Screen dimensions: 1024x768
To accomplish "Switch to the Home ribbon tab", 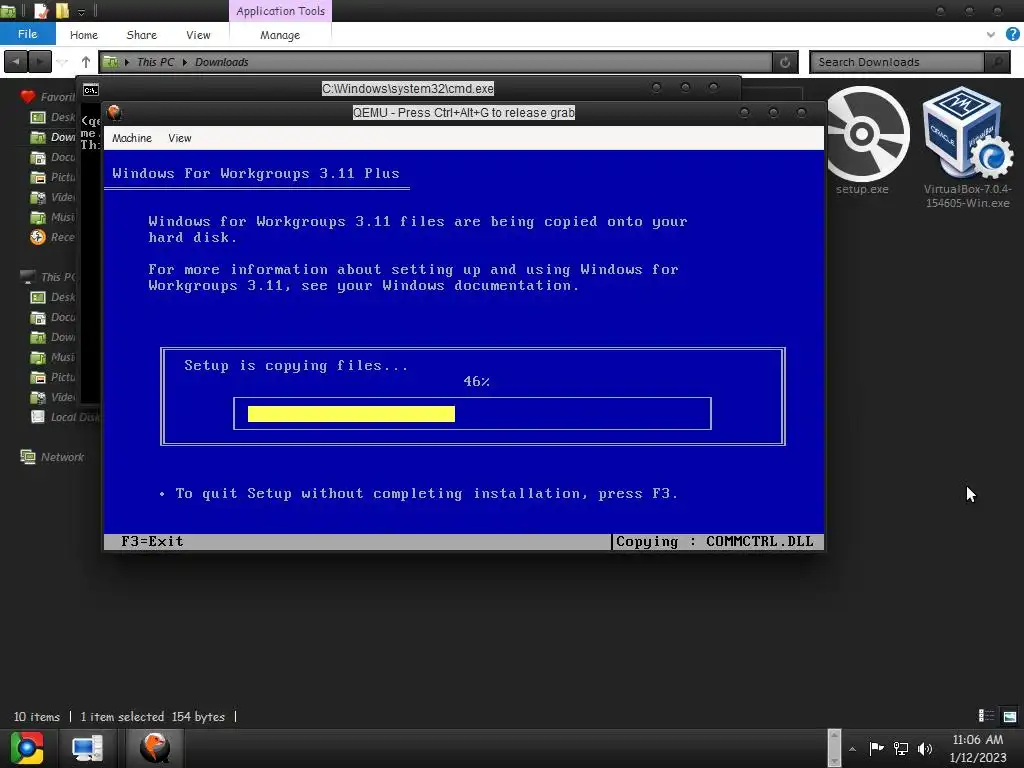I will (84, 35).
